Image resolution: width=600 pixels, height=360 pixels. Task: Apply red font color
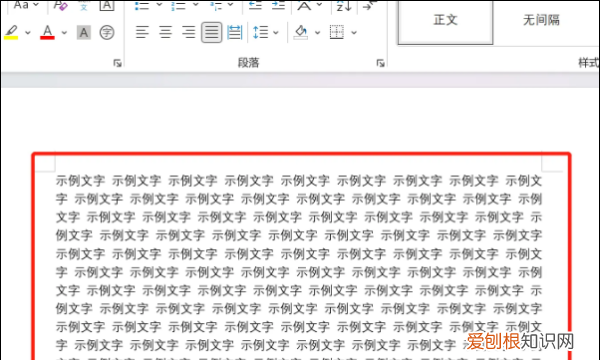point(47,33)
